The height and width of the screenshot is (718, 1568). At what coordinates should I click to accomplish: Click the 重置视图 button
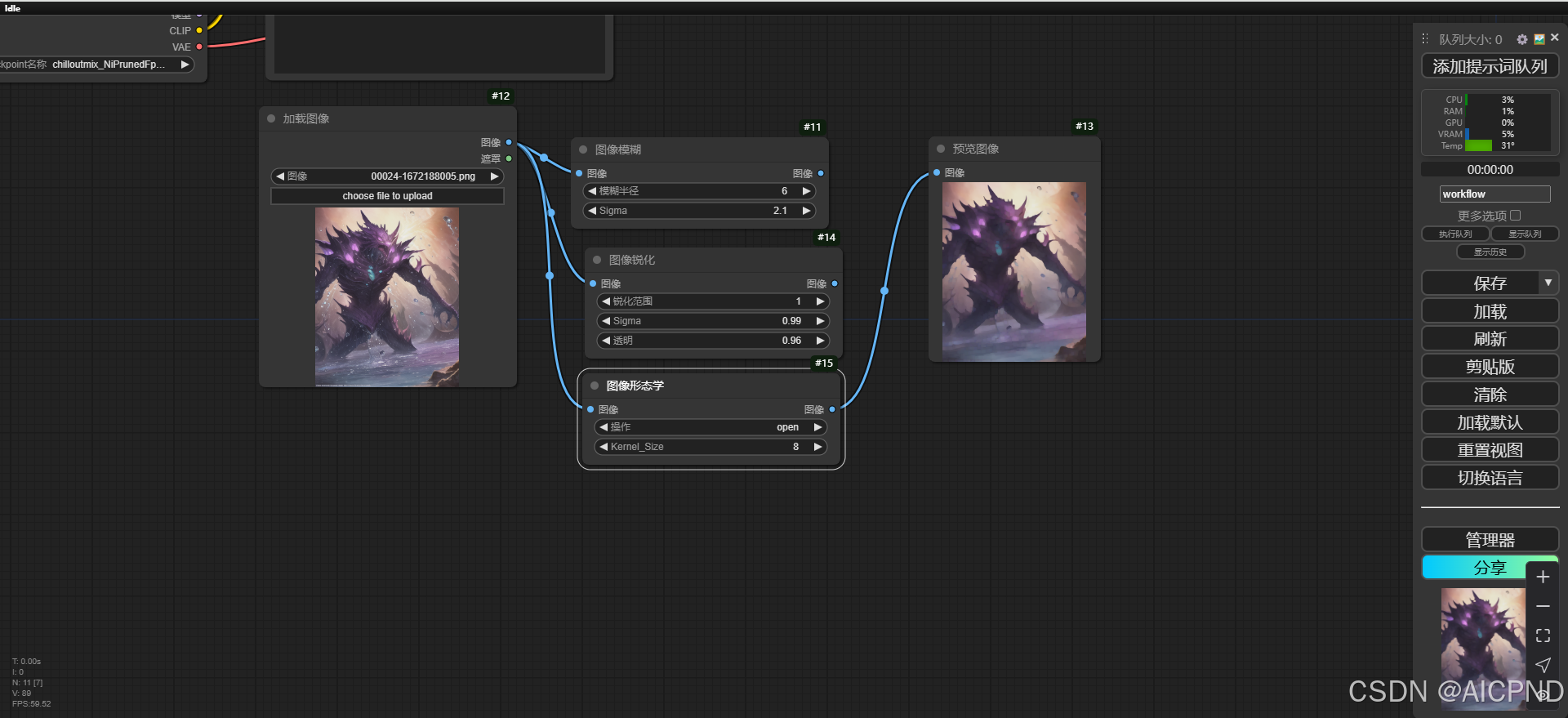(1490, 450)
